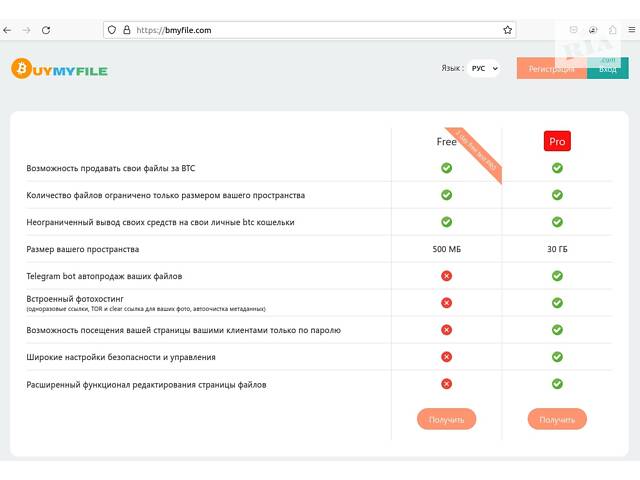Image resolution: width=640 pixels, height=480 pixels.
Task: Click Pro checkmark for unlimited btc withdrawal
Action: point(557,222)
